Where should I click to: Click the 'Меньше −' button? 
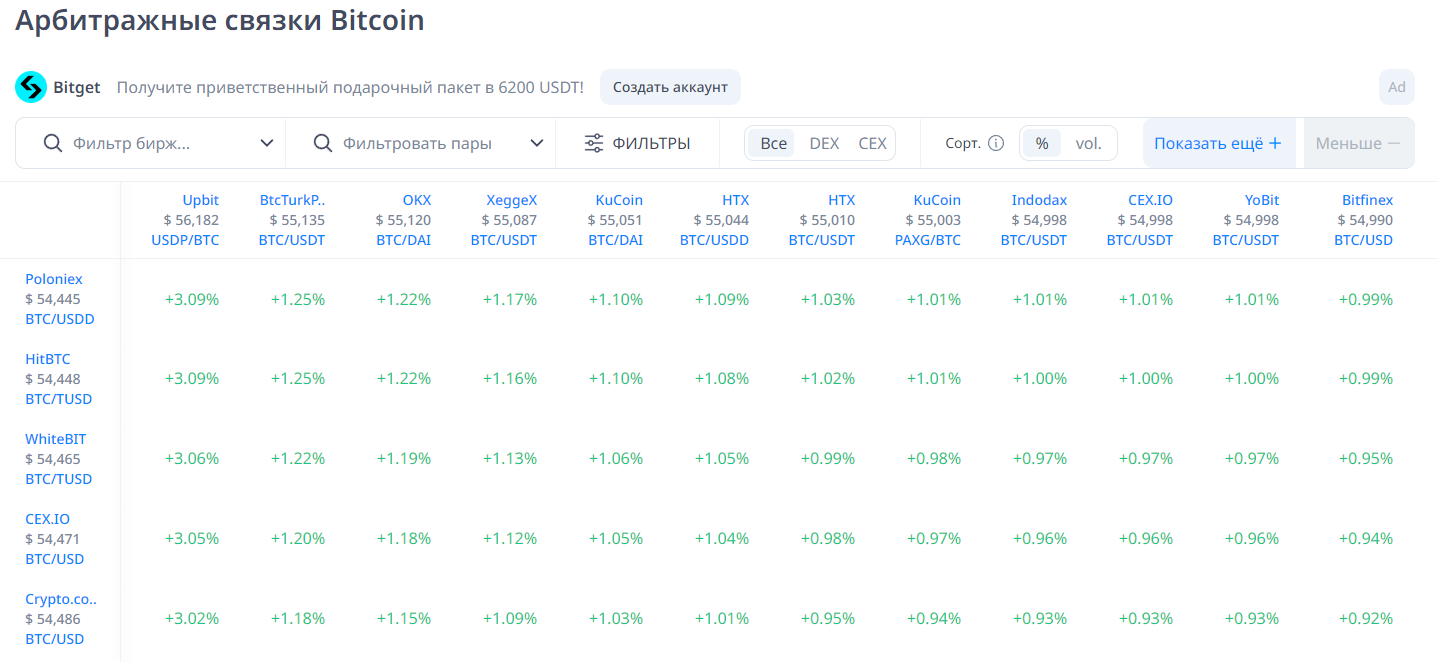(x=1357, y=143)
